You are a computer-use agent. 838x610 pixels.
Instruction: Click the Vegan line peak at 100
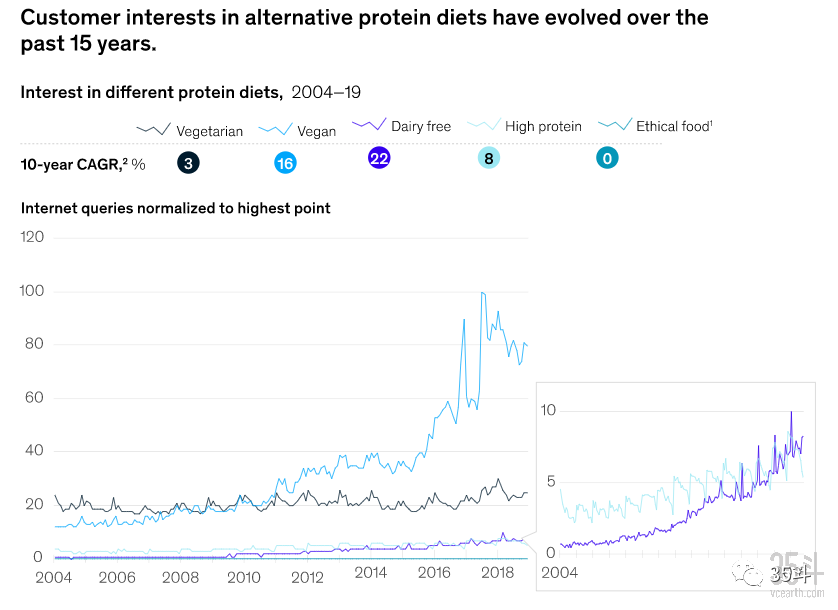[483, 293]
